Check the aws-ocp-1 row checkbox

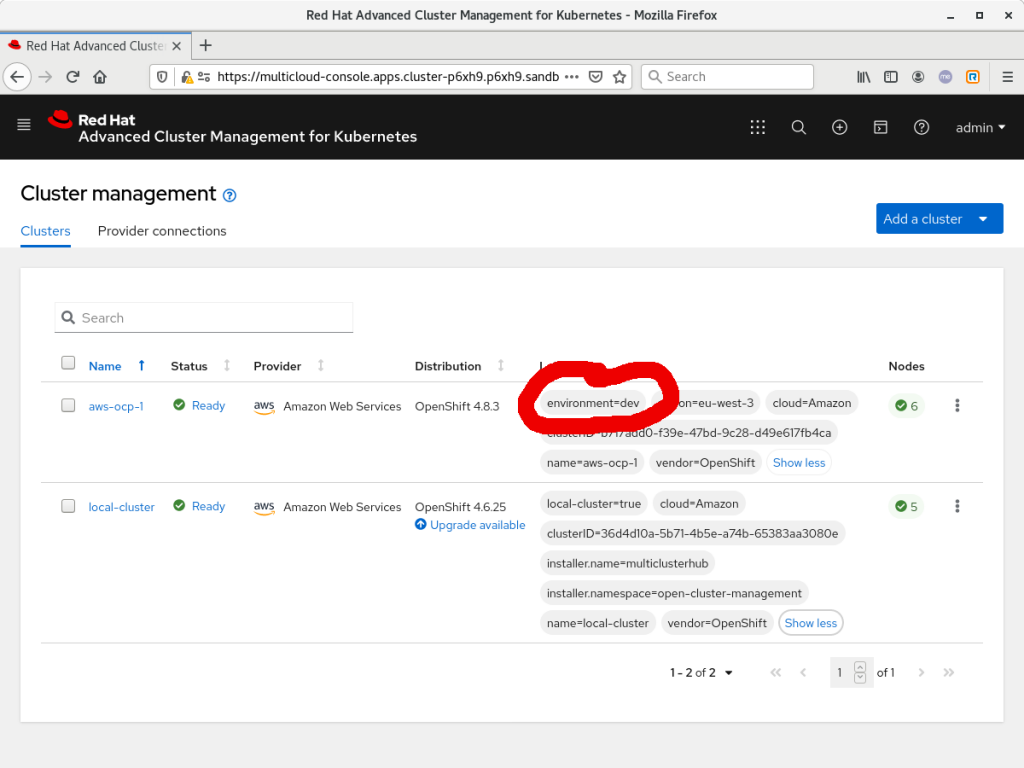(x=68, y=406)
